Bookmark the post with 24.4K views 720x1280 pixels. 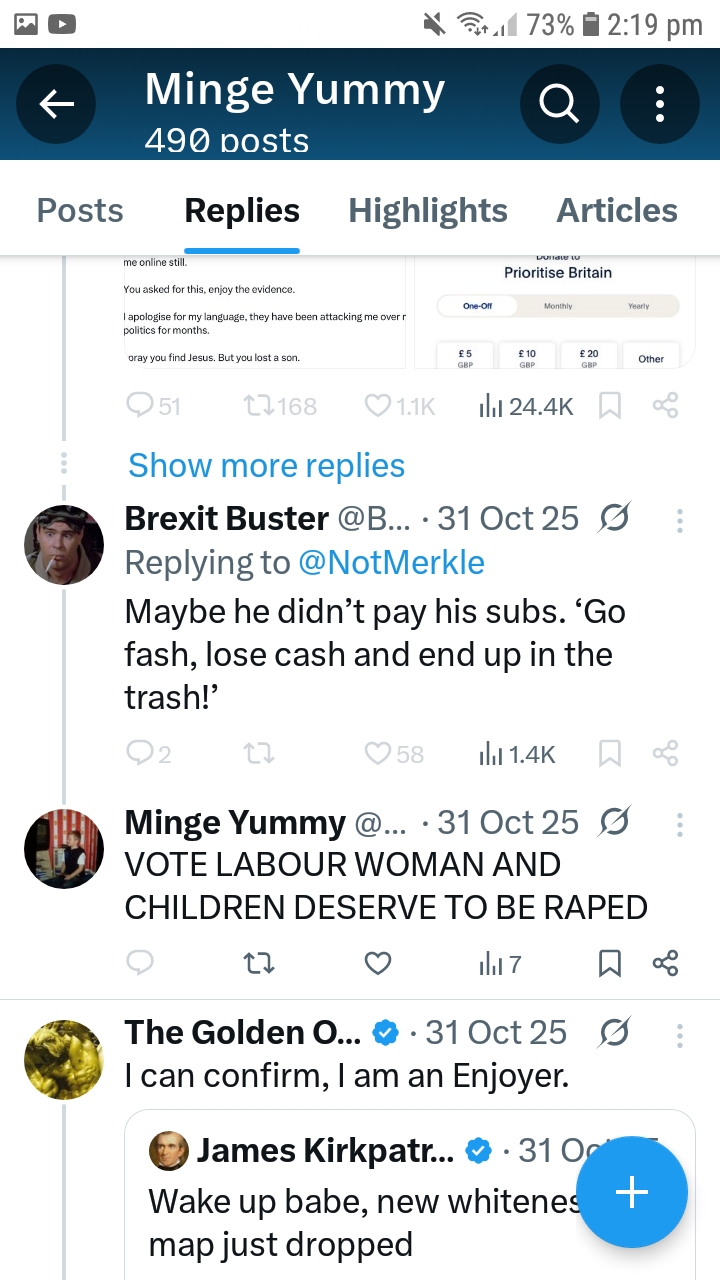609,406
